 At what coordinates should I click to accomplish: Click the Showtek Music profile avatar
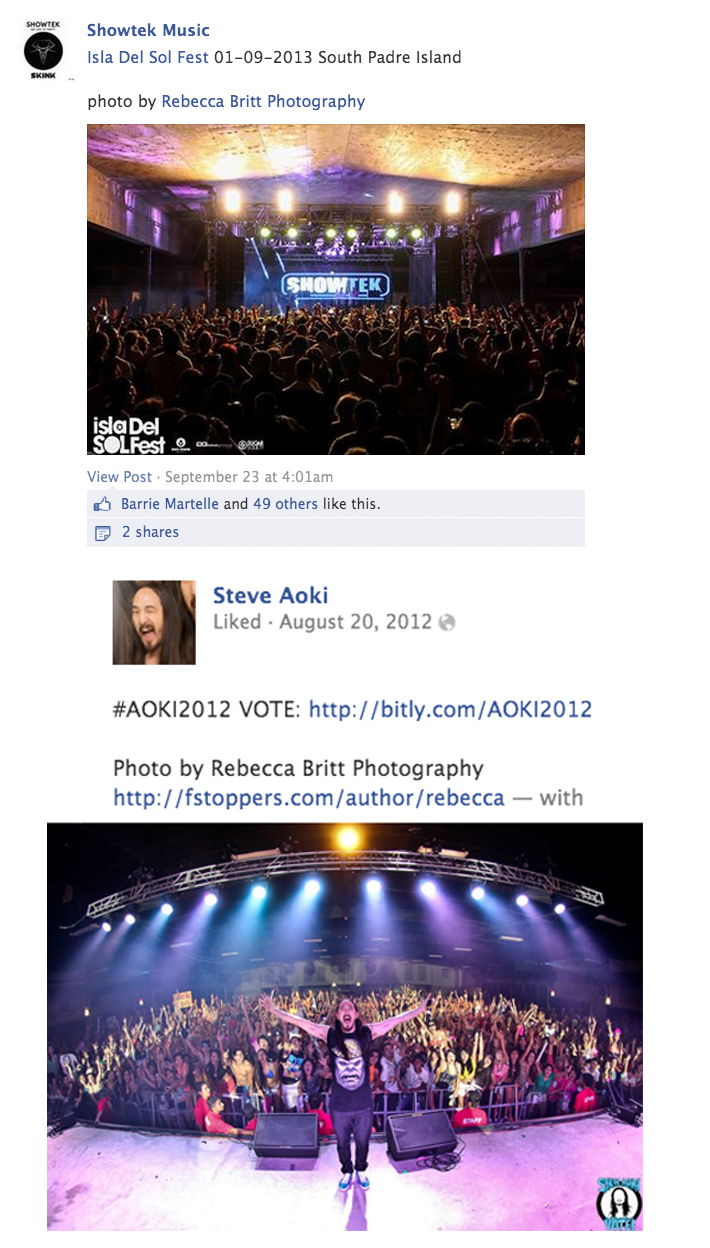(x=43, y=50)
